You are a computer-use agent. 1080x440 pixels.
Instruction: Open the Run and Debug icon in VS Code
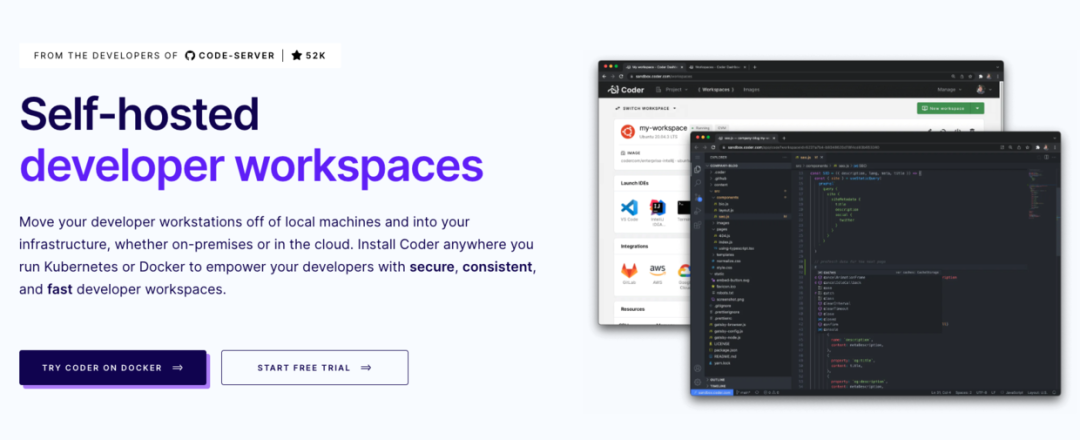697,211
